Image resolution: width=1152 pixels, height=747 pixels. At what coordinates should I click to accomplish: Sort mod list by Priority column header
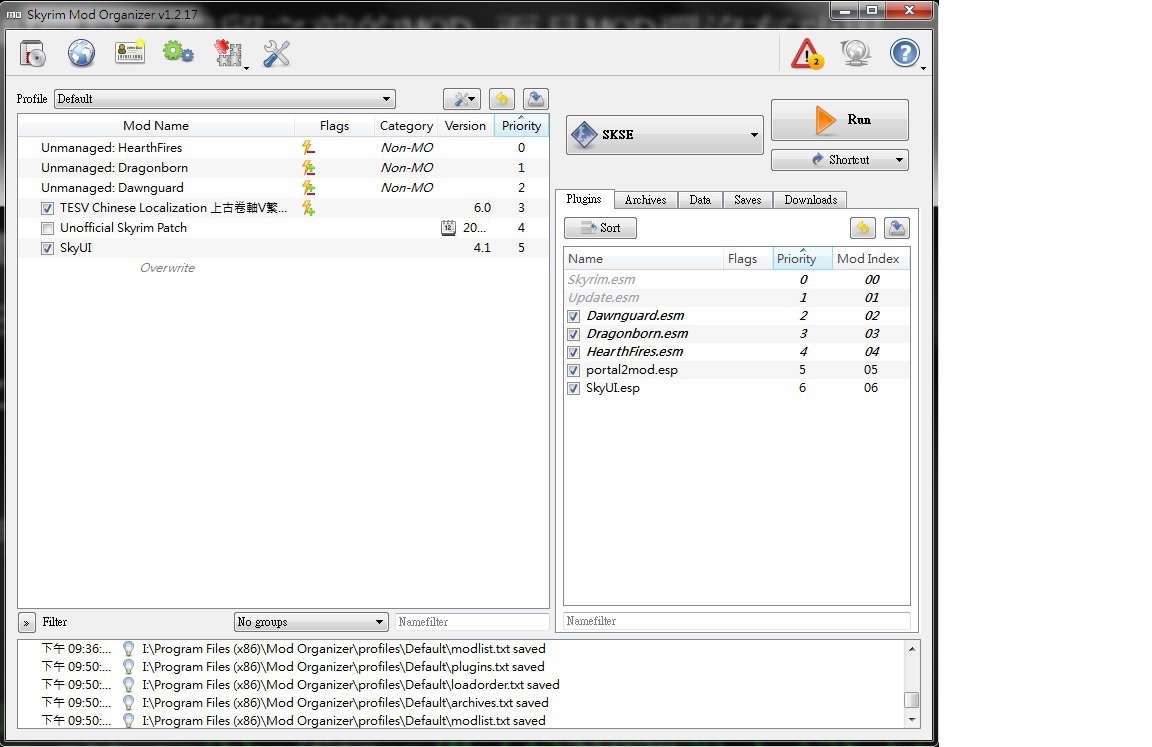522,126
